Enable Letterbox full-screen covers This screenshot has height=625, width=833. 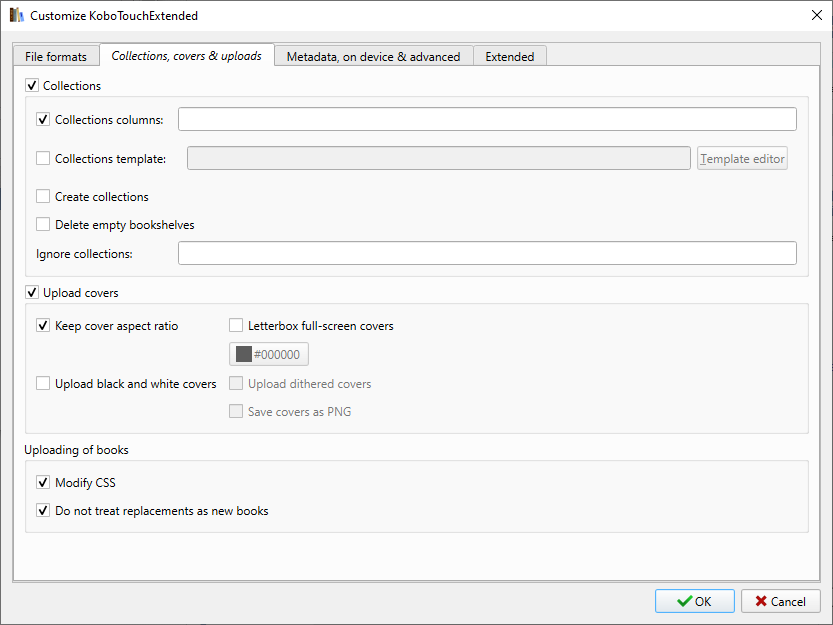click(236, 326)
